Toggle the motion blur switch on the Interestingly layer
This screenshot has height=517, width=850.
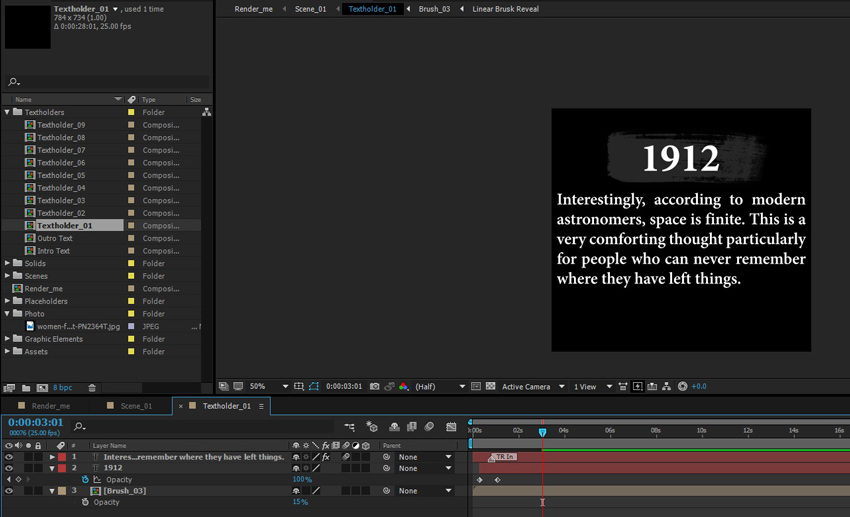(x=346, y=457)
